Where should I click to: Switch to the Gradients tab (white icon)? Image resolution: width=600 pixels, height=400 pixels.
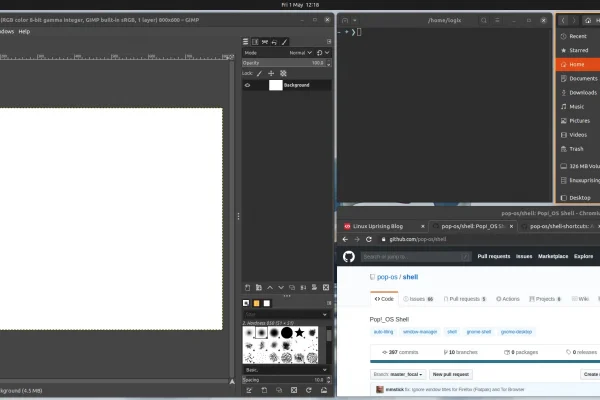(x=267, y=303)
